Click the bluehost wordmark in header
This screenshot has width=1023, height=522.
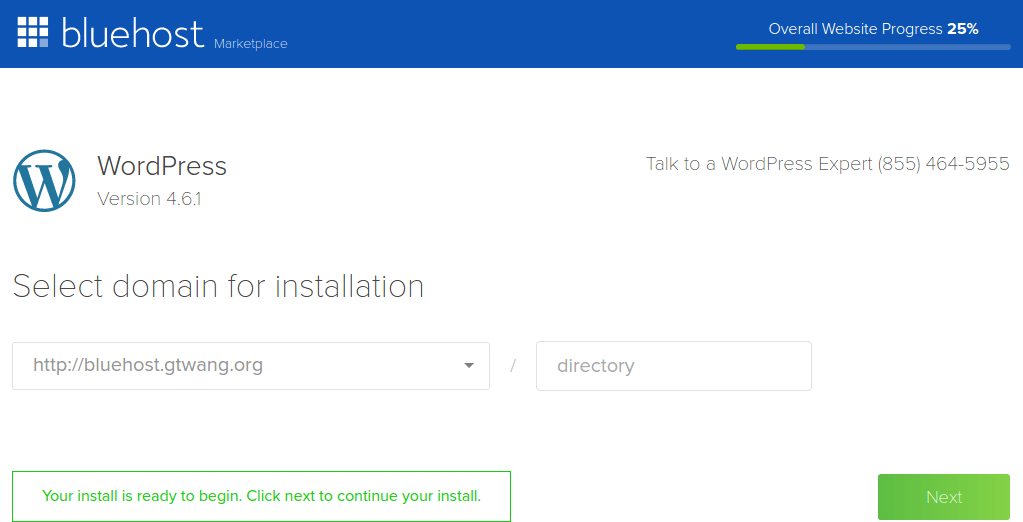[x=132, y=32]
